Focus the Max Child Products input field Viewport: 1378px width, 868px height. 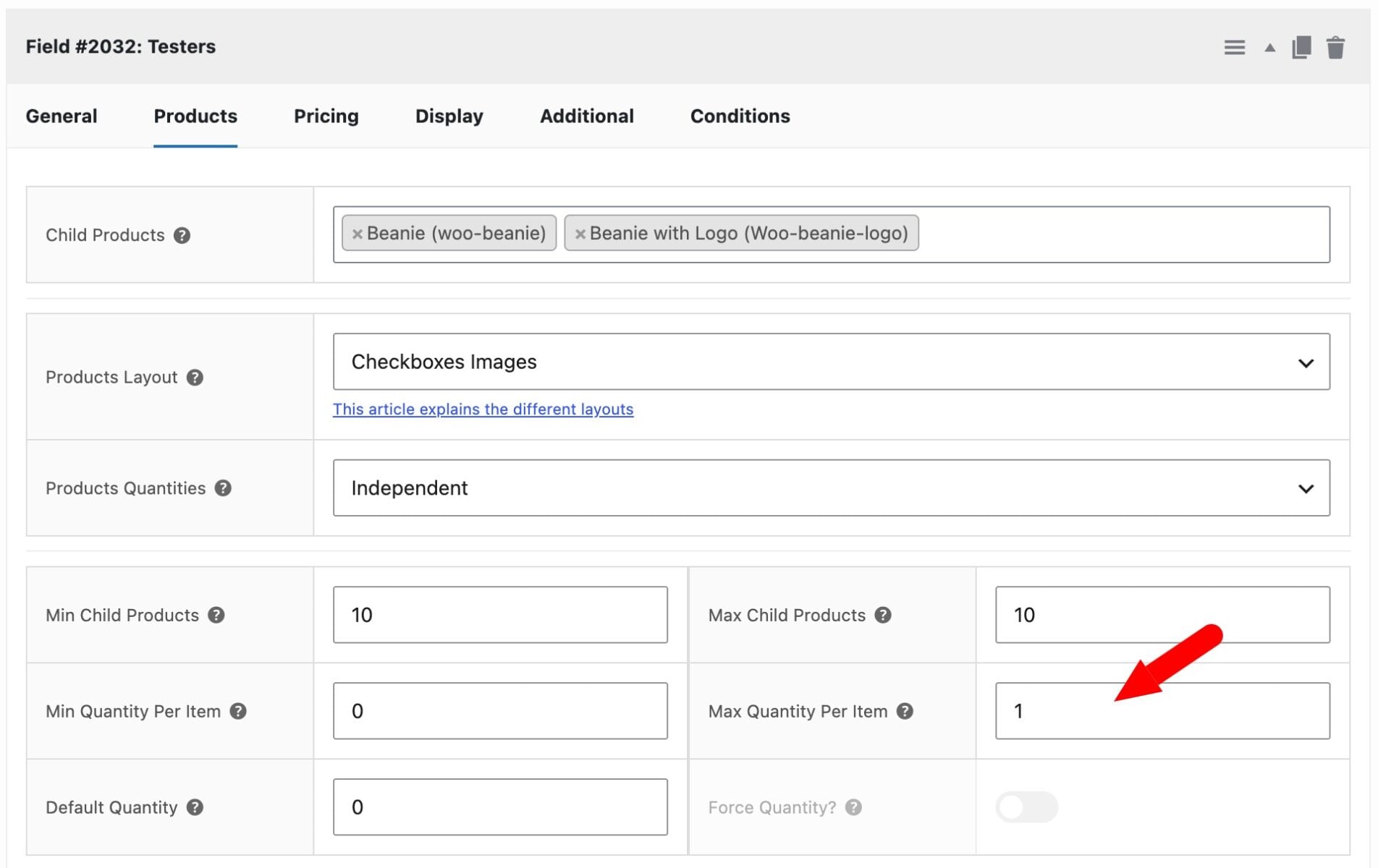click(1162, 615)
